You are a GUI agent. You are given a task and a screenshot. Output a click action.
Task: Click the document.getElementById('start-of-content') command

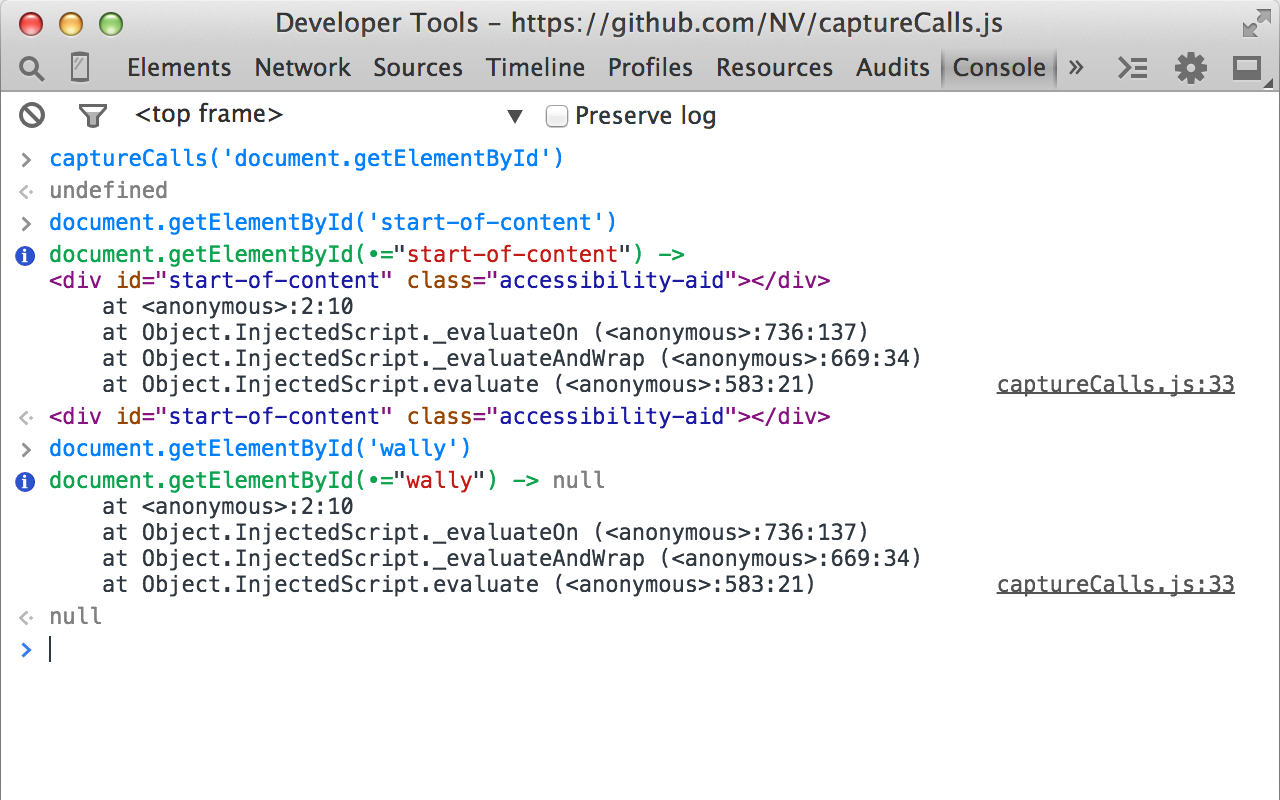pos(333,222)
